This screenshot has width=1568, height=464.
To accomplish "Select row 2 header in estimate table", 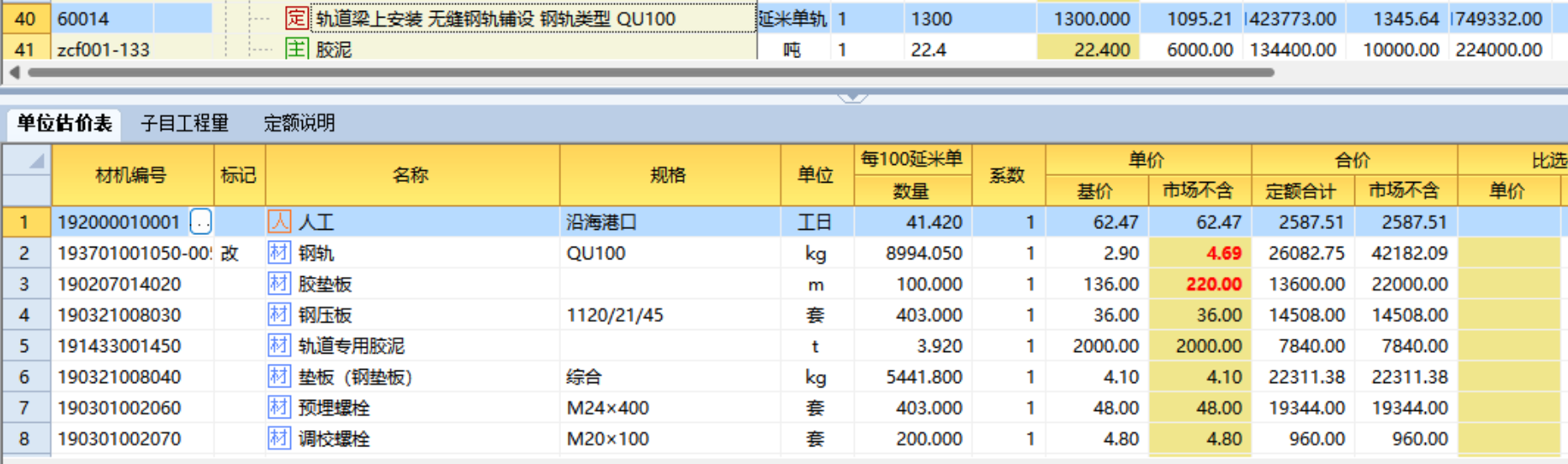I will (x=26, y=253).
